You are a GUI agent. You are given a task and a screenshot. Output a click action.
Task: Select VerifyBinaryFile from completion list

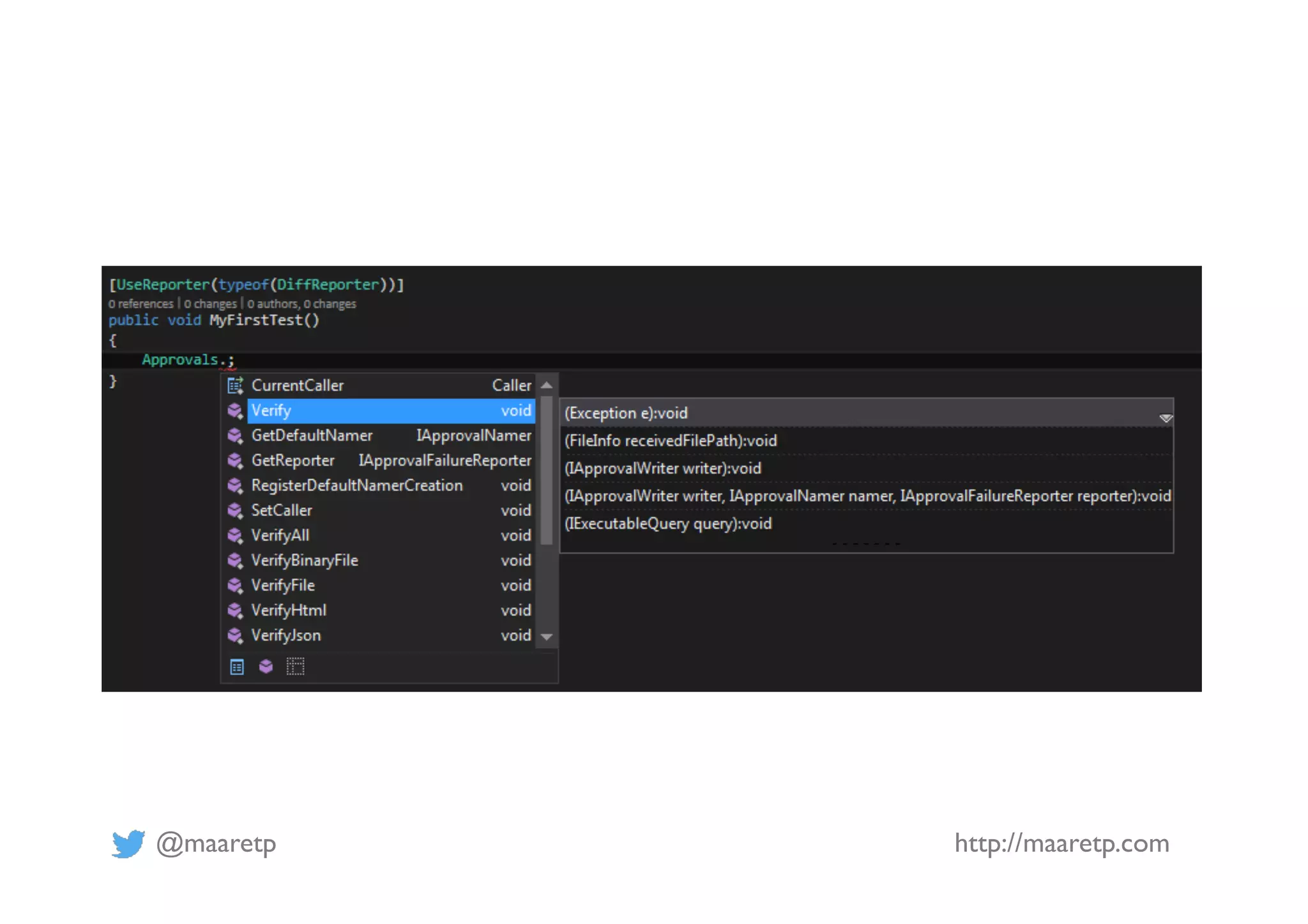[305, 560]
